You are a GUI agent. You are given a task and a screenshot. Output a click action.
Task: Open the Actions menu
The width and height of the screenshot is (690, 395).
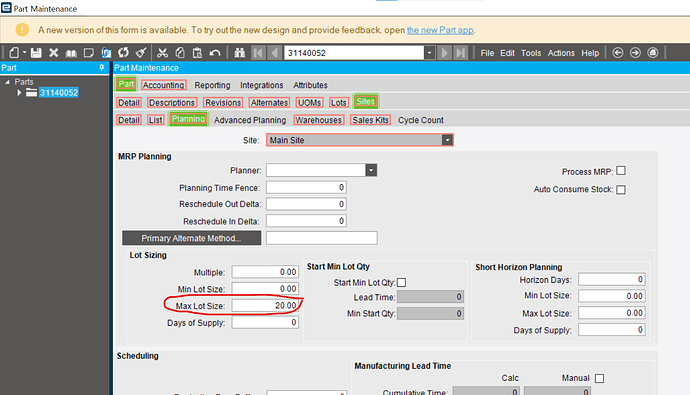click(x=561, y=53)
